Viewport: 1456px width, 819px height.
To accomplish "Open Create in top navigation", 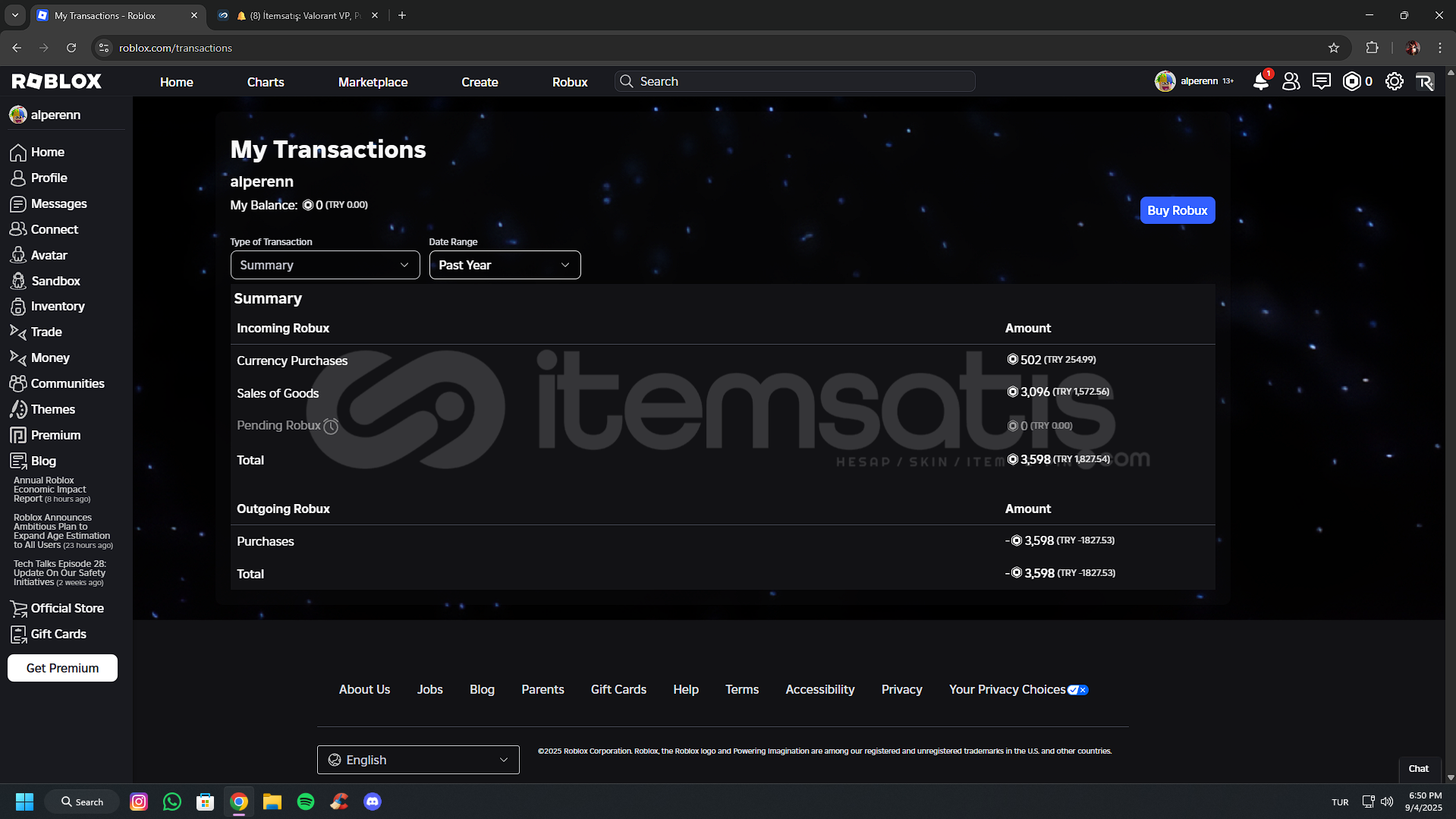I will [480, 82].
